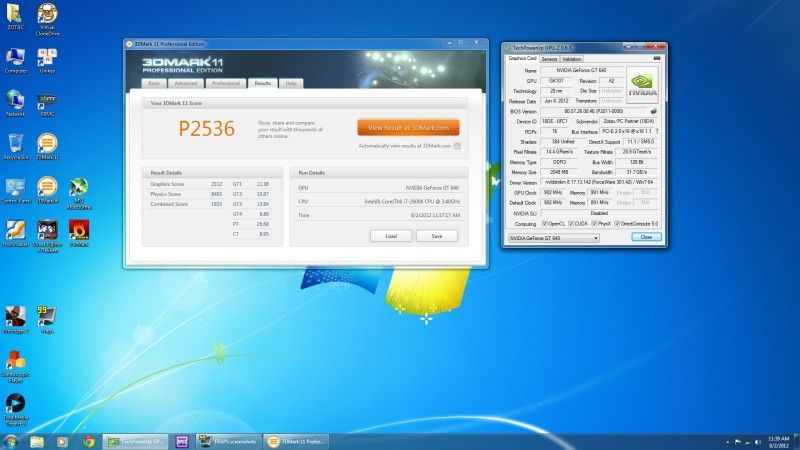Open the Validation tab in GPU-Z

(572, 59)
